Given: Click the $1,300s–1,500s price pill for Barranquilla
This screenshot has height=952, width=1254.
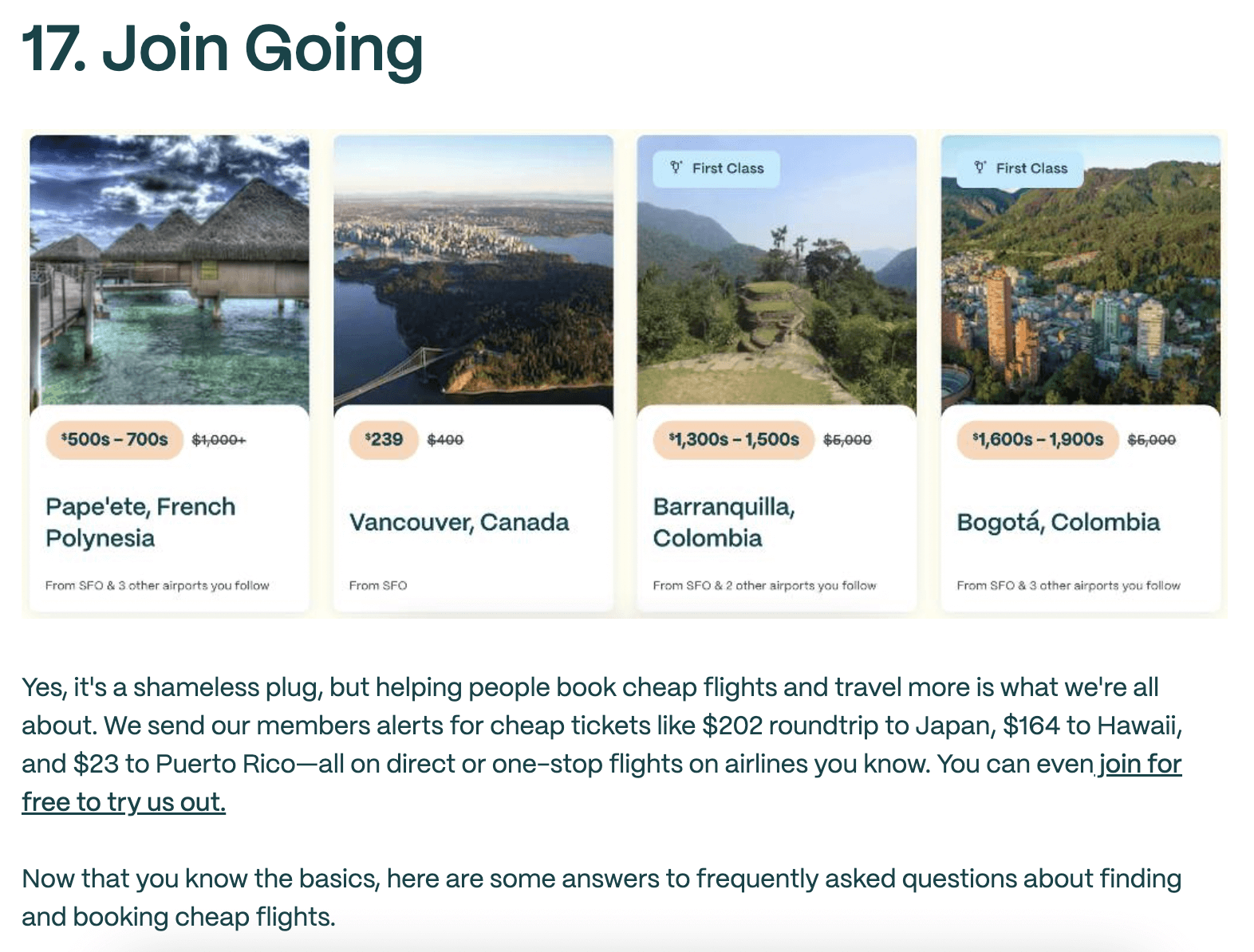Looking at the screenshot, I should pos(734,439).
